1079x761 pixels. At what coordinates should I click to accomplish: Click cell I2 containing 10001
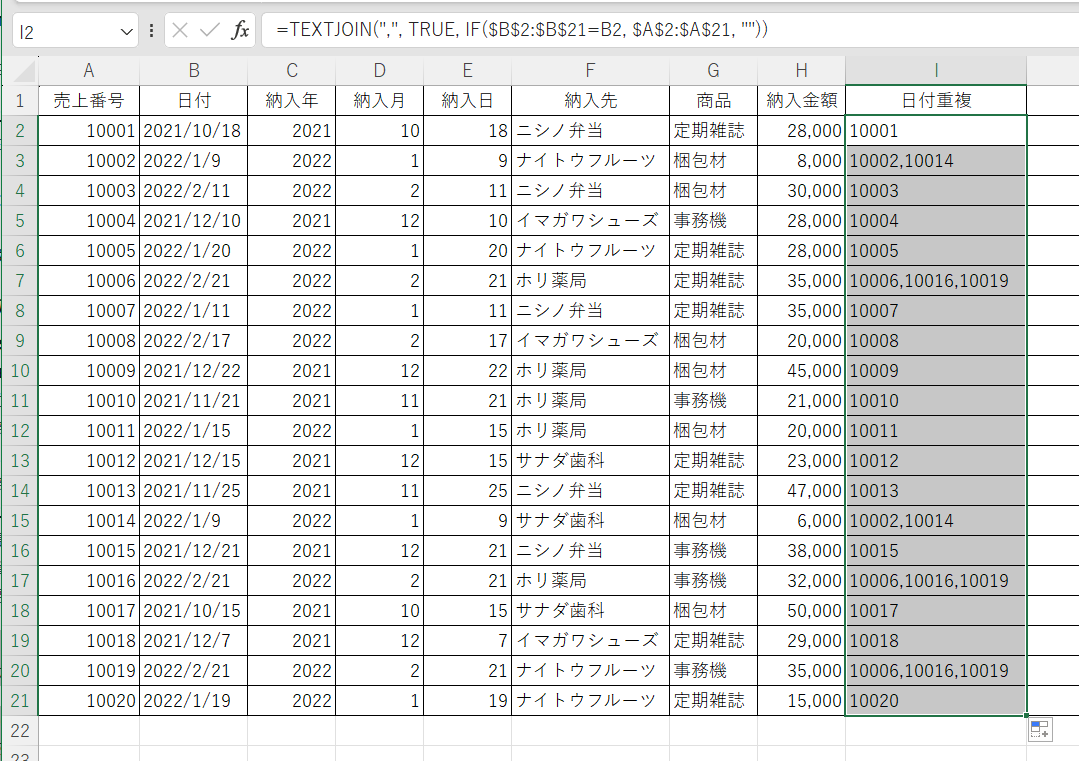pos(936,131)
